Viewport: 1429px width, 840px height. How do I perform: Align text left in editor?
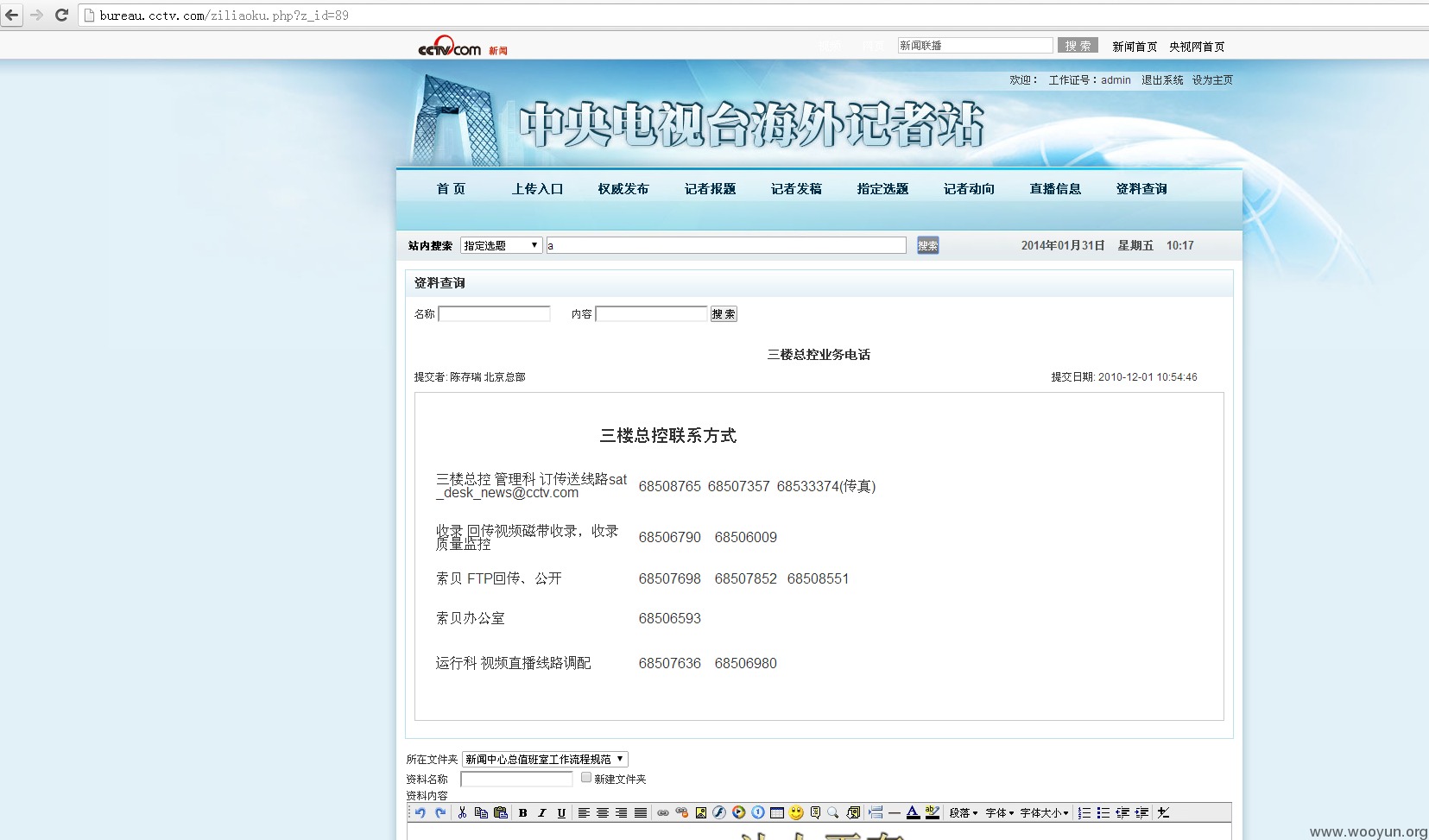584,812
